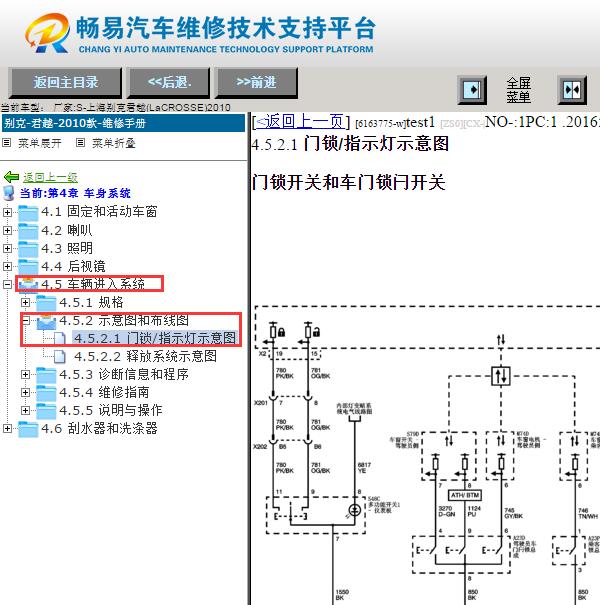This screenshot has width=600, height=605.
Task: Collapse the 4.5.2 示意图和布线图 node
Action: [25, 320]
